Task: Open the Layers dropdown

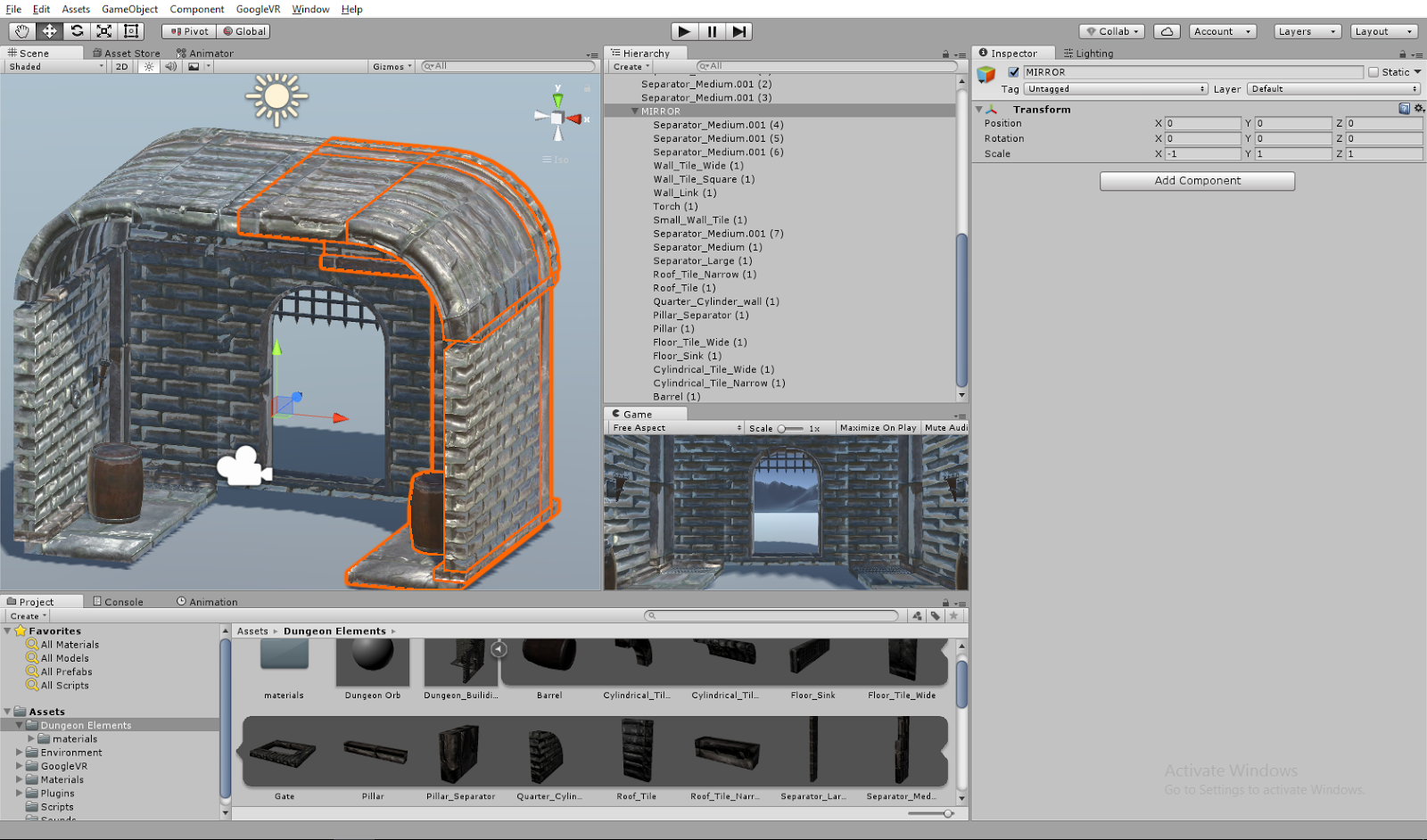Action: click(1307, 31)
